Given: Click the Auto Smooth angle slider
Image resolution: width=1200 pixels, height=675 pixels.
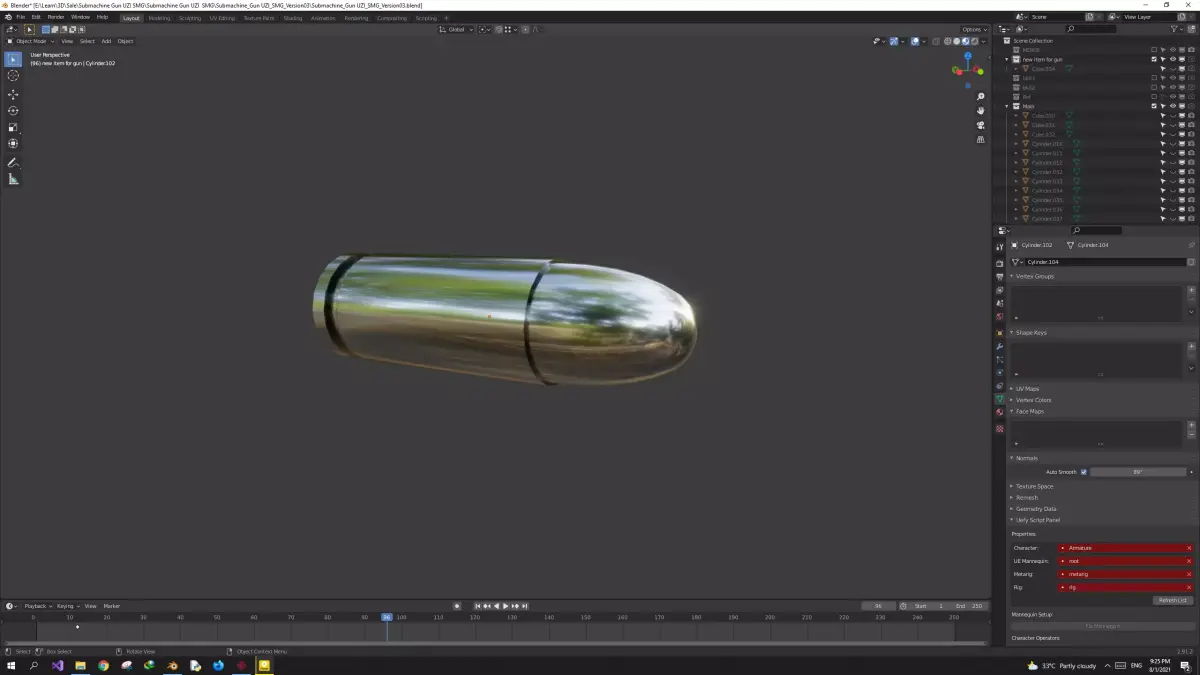Looking at the screenshot, I should click(1138, 472).
